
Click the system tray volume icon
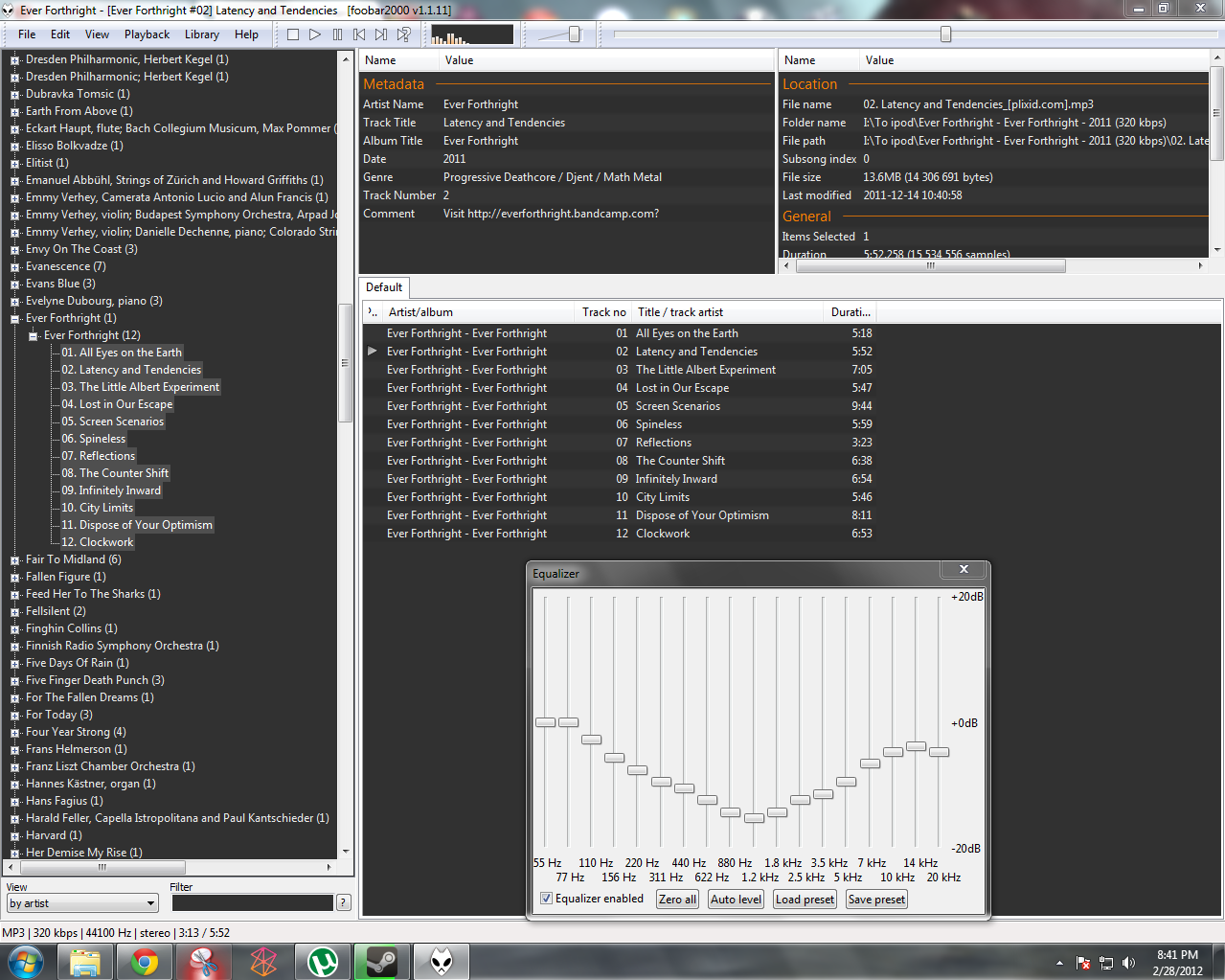[x=1128, y=963]
